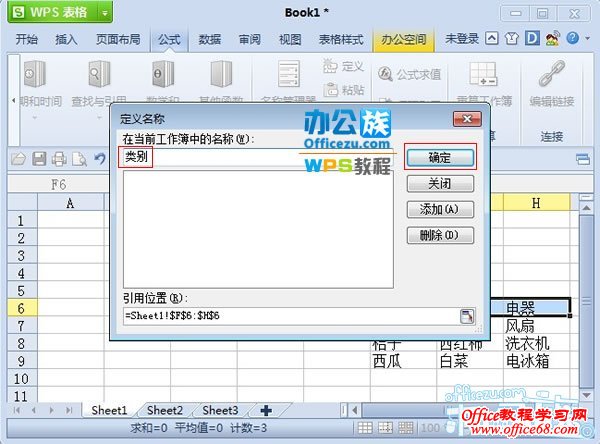
Task: Click the shirt skin icon
Action: 512,39
